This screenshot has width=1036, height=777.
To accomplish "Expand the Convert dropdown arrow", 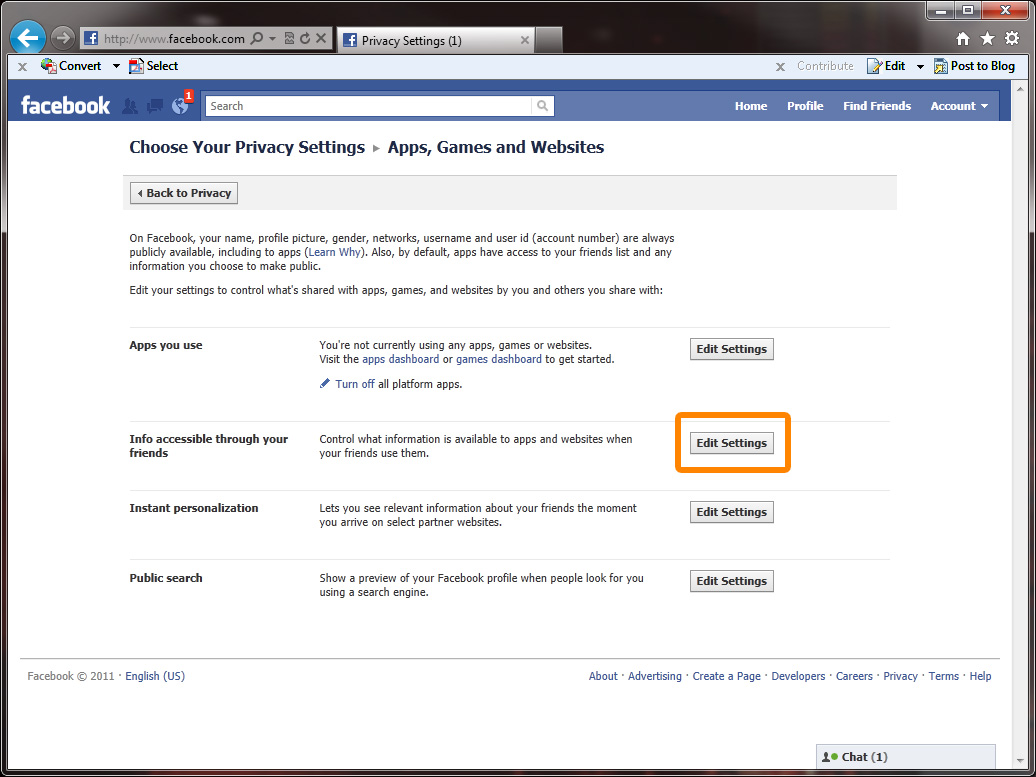I will coord(116,66).
